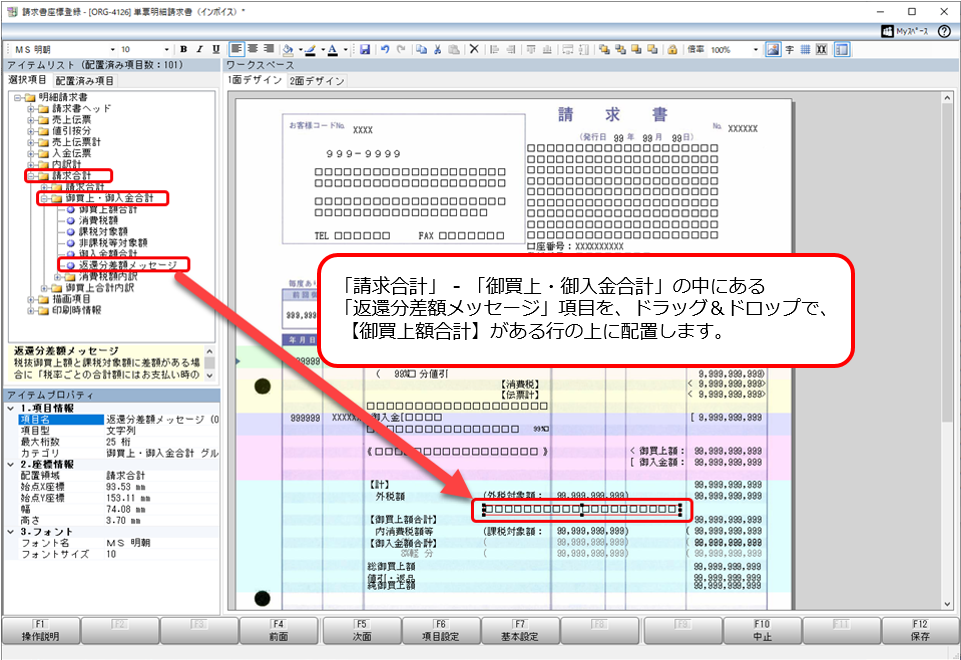This screenshot has height=660, width=961.
Task: Toggle the side panel layout icon
Action: [x=842, y=50]
